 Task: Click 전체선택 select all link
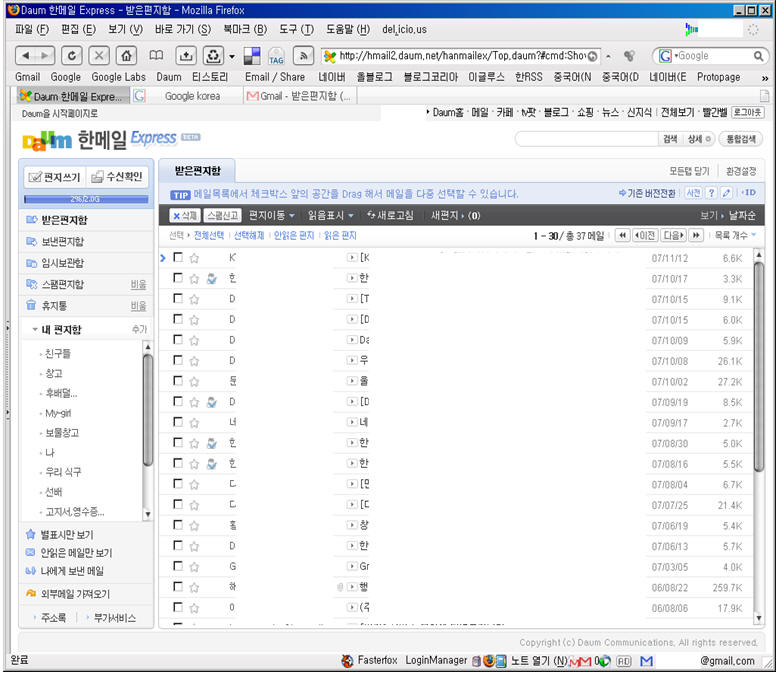coord(209,235)
